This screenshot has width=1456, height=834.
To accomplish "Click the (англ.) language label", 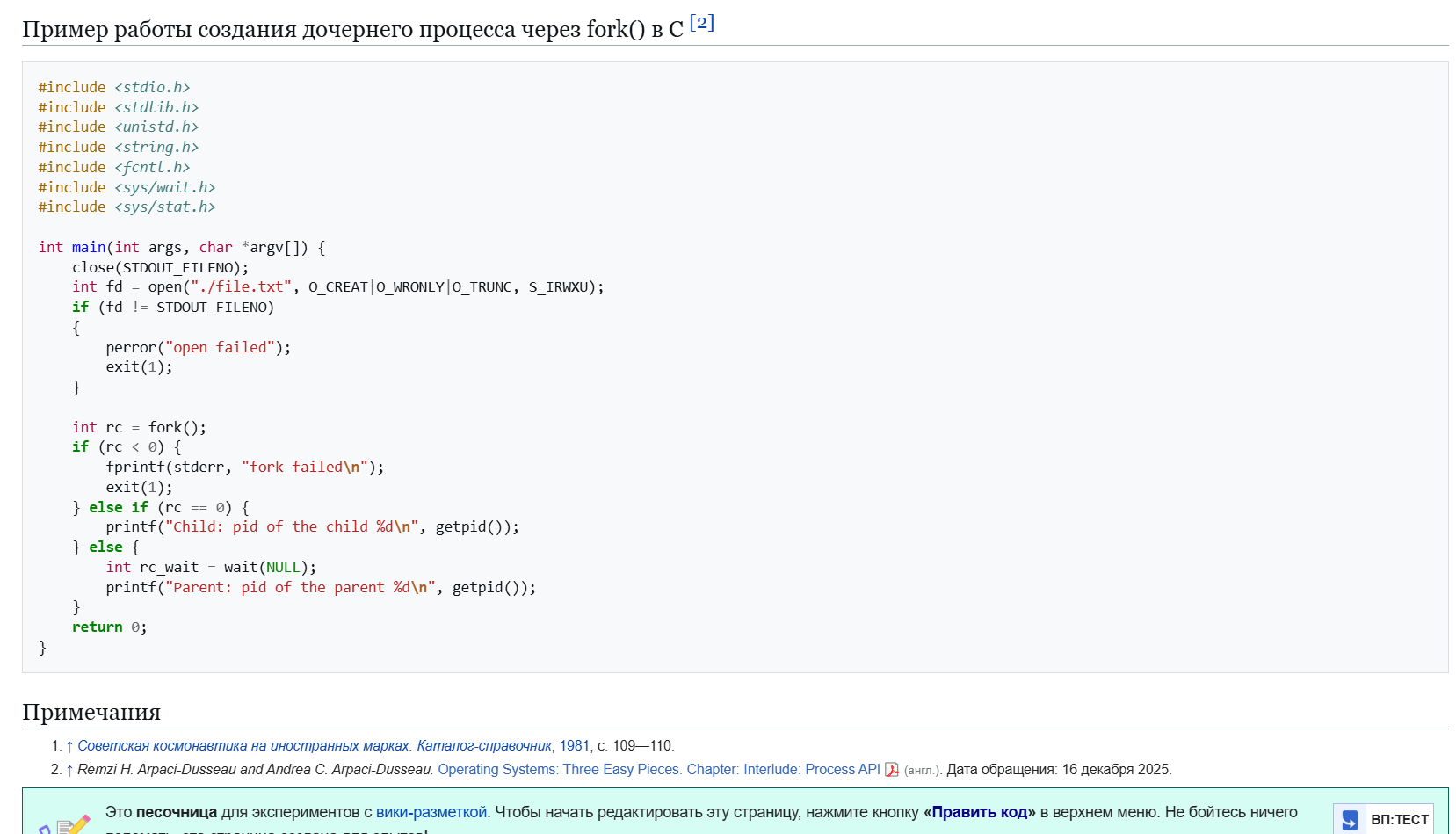I will click(922, 771).
